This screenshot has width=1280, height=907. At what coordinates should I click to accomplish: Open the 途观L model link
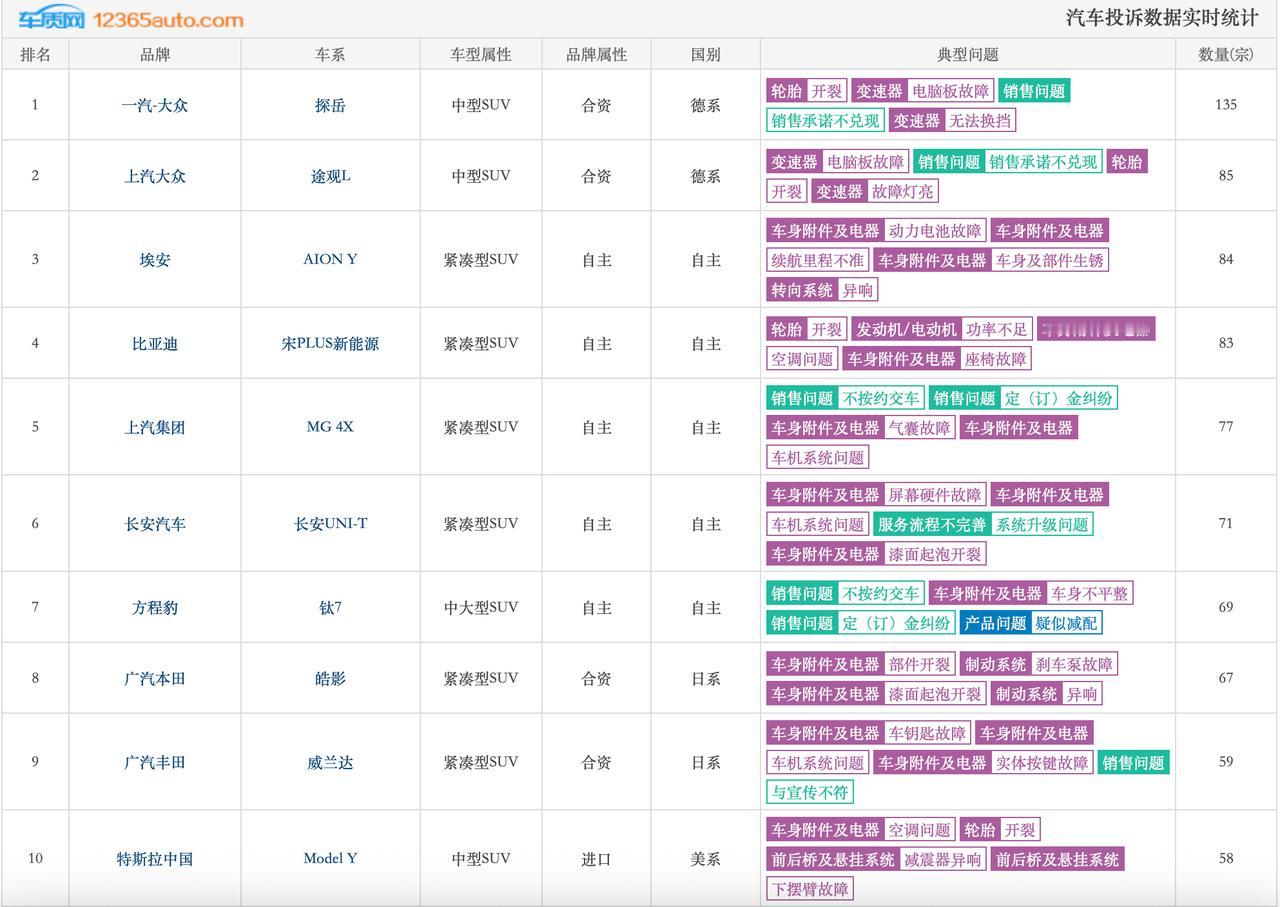click(330, 176)
